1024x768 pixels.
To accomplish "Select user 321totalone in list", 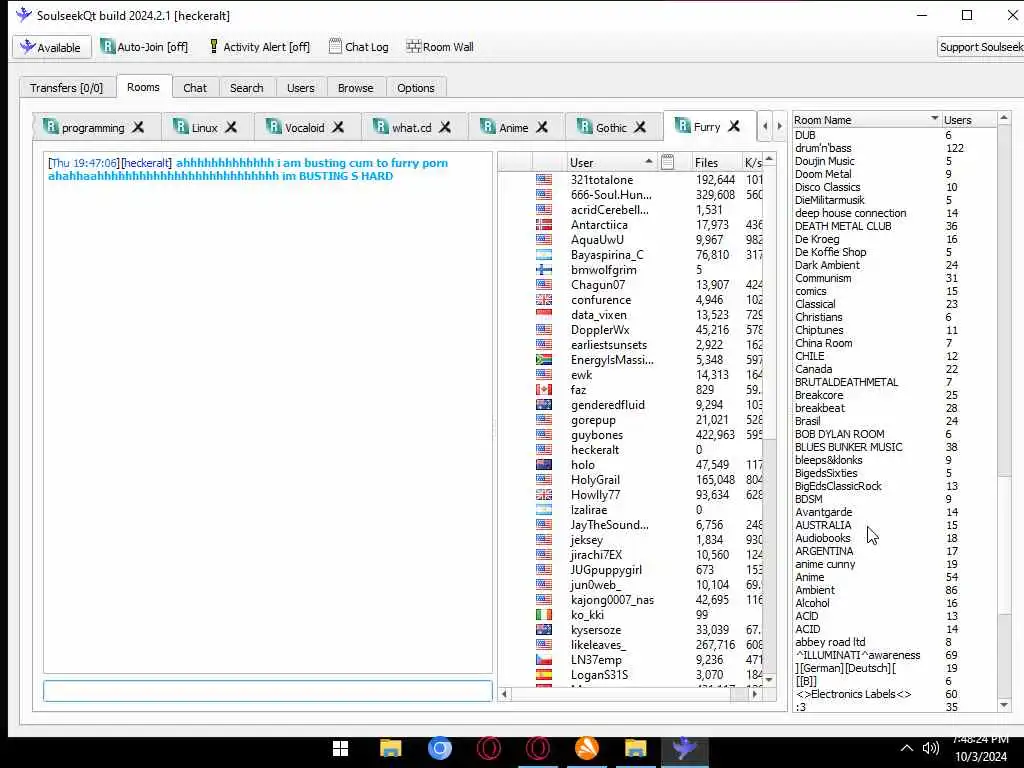I will coord(601,180).
